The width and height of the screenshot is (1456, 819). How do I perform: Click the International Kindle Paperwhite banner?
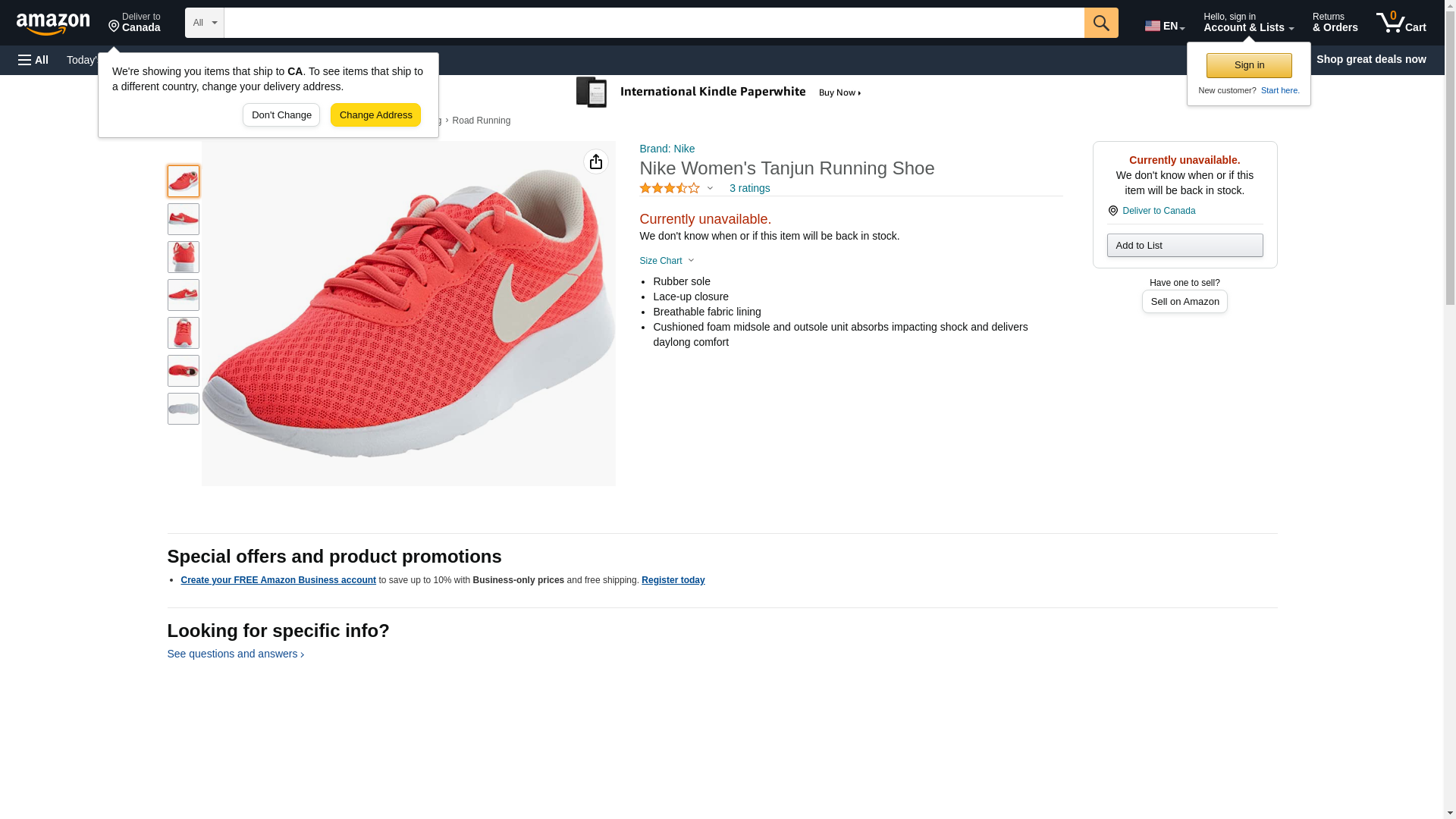(719, 93)
